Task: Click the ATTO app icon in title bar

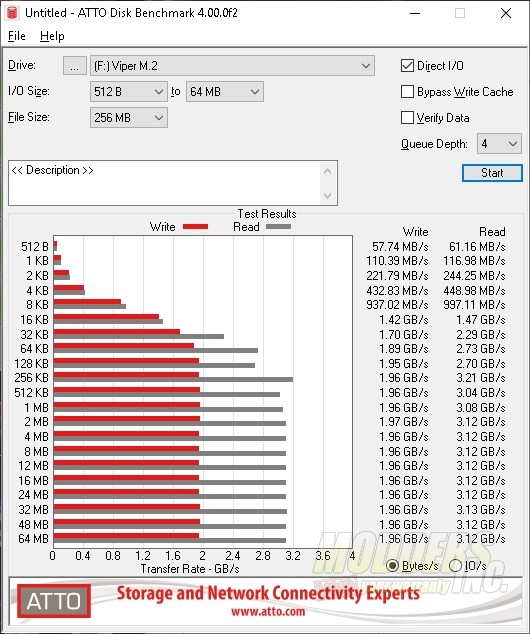Action: (12, 13)
